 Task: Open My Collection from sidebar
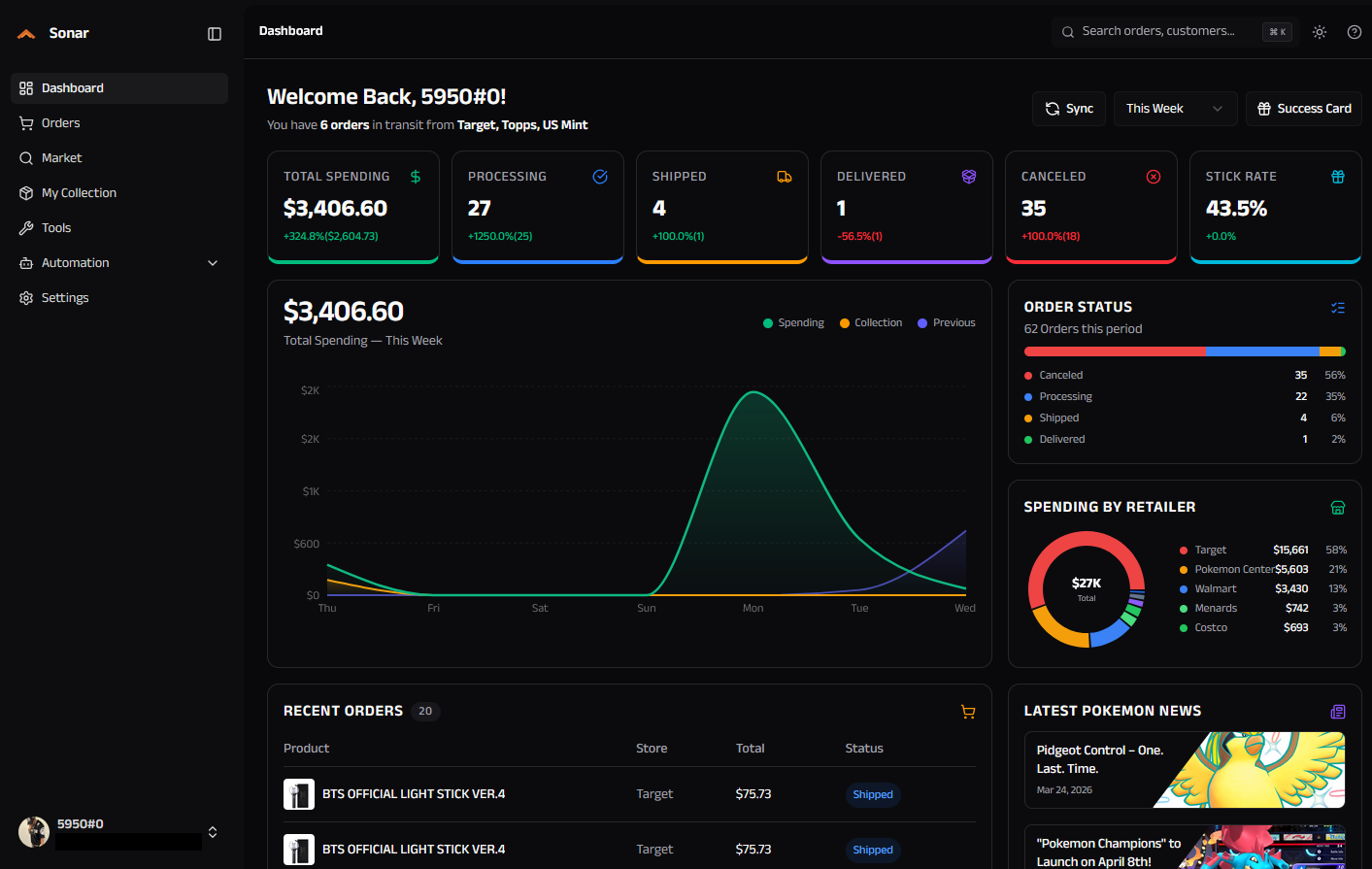(79, 193)
